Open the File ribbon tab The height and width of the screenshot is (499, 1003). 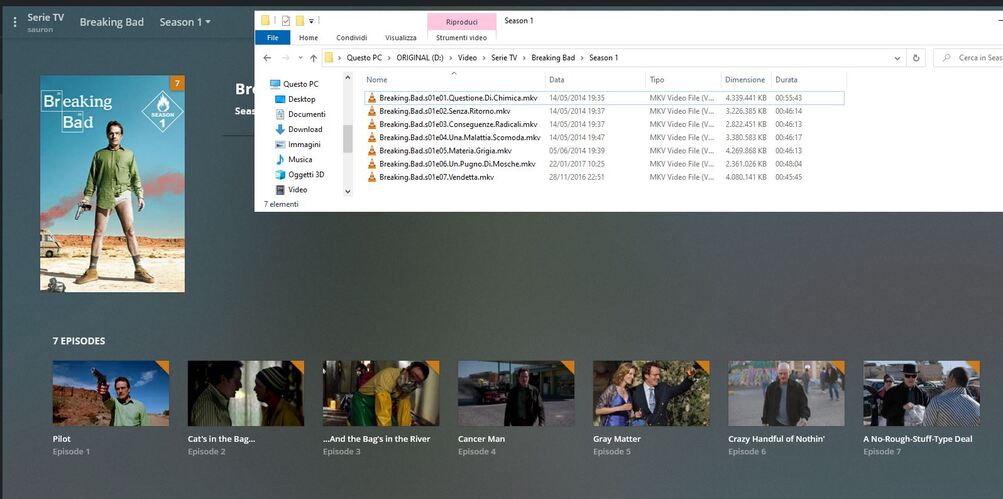pos(272,38)
